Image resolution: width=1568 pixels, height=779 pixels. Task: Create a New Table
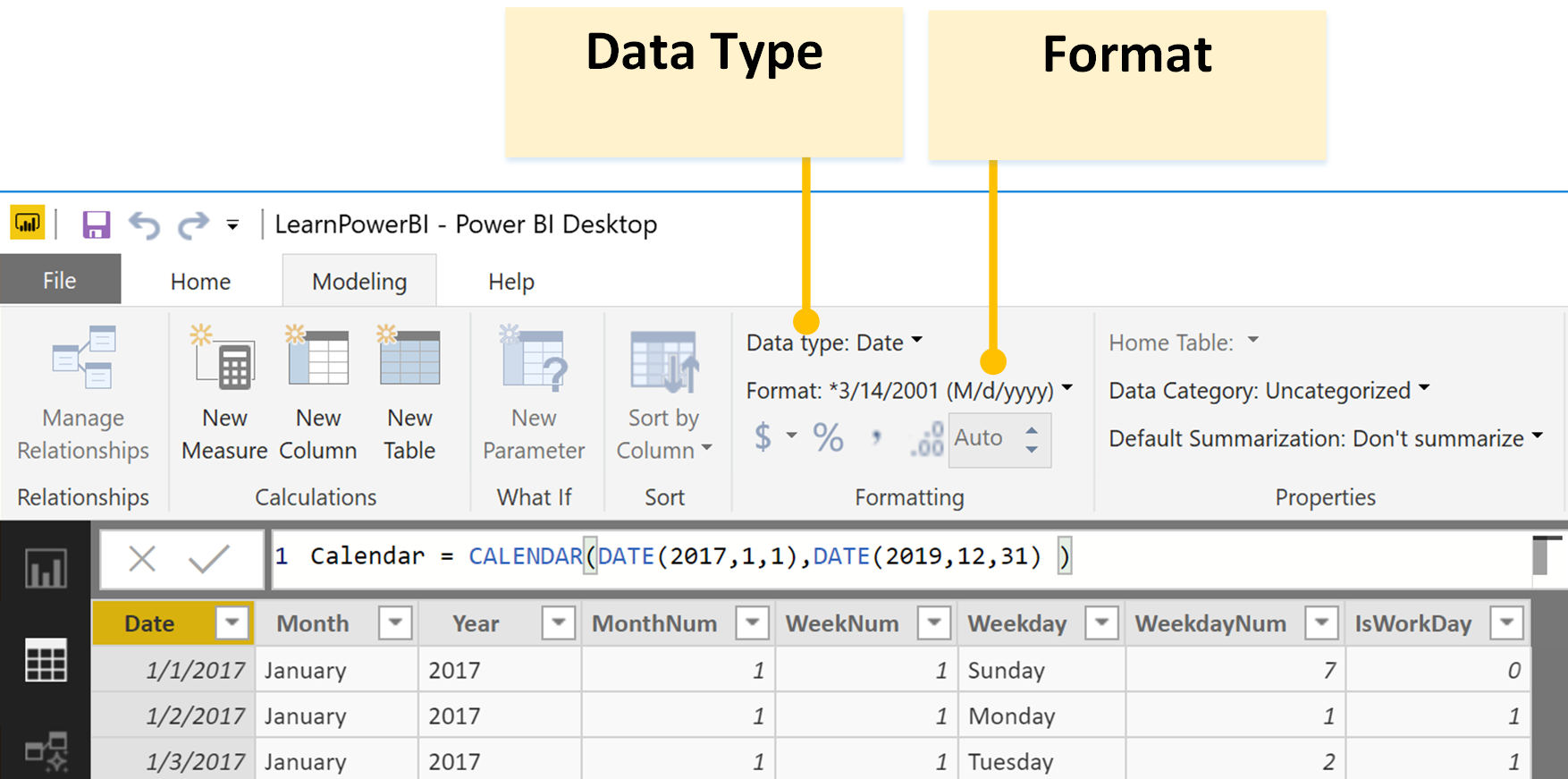coord(409,394)
